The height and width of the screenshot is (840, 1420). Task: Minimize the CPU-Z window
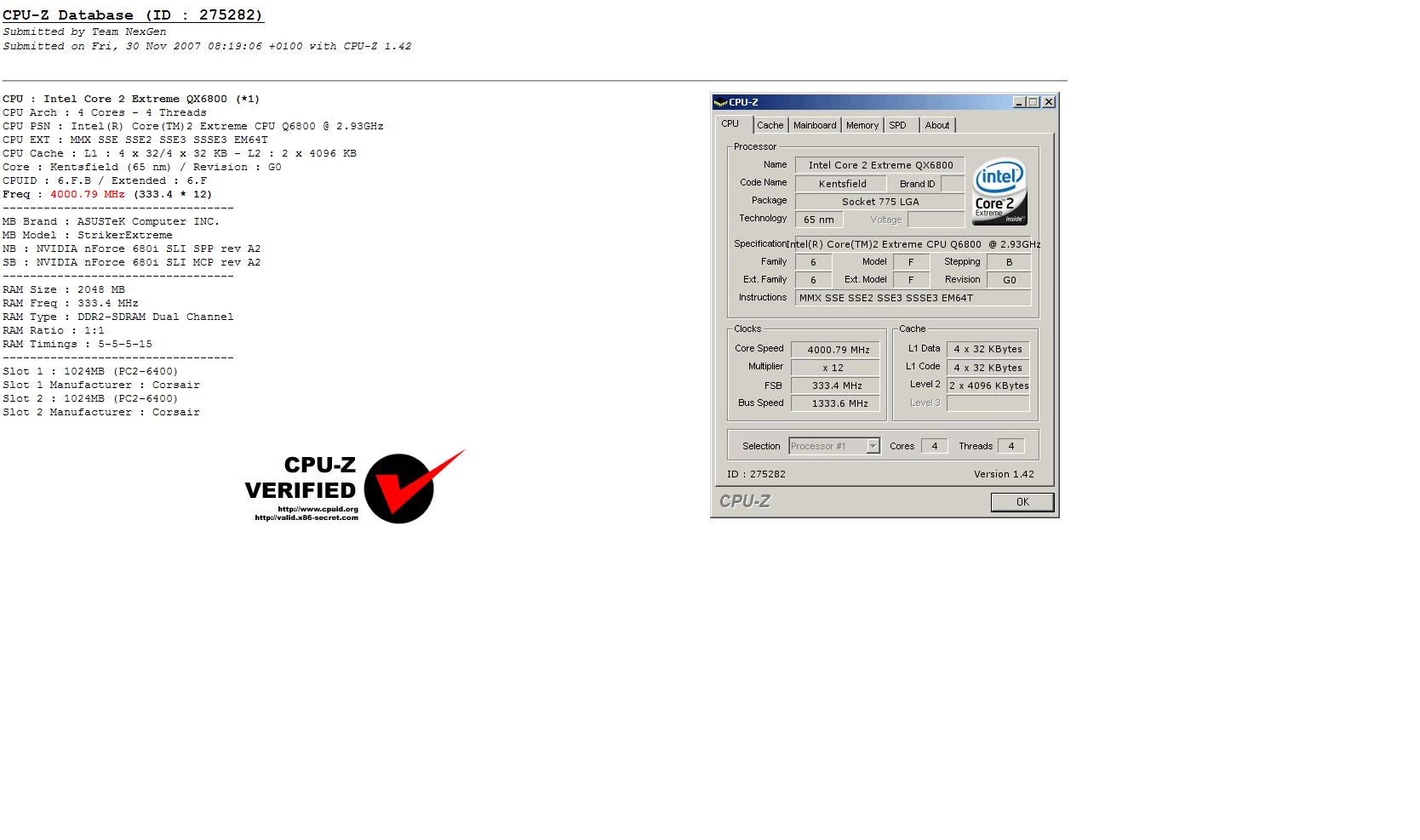1019,102
